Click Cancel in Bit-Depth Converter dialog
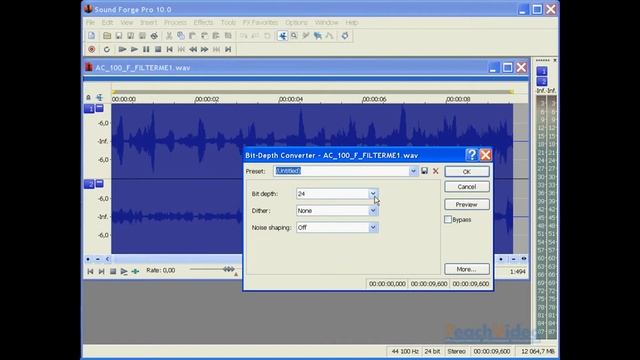 (467, 187)
